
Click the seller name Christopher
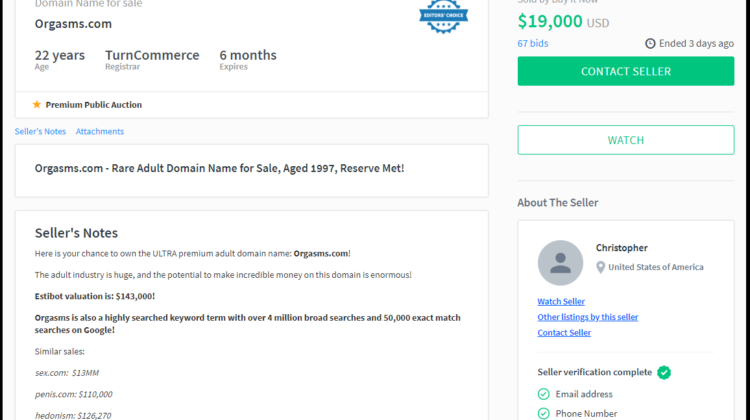(622, 248)
